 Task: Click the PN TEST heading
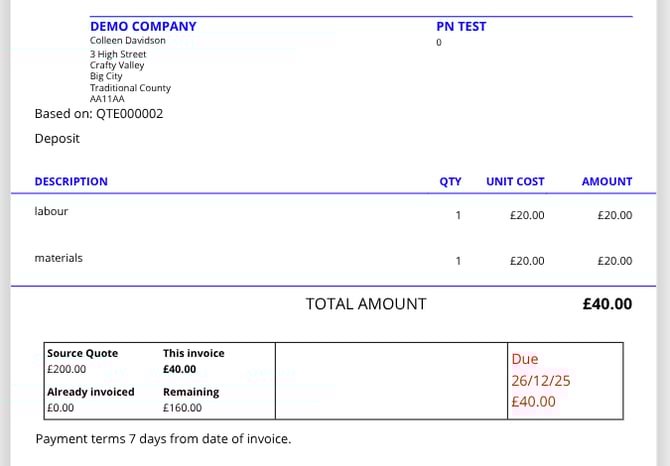coord(461,26)
